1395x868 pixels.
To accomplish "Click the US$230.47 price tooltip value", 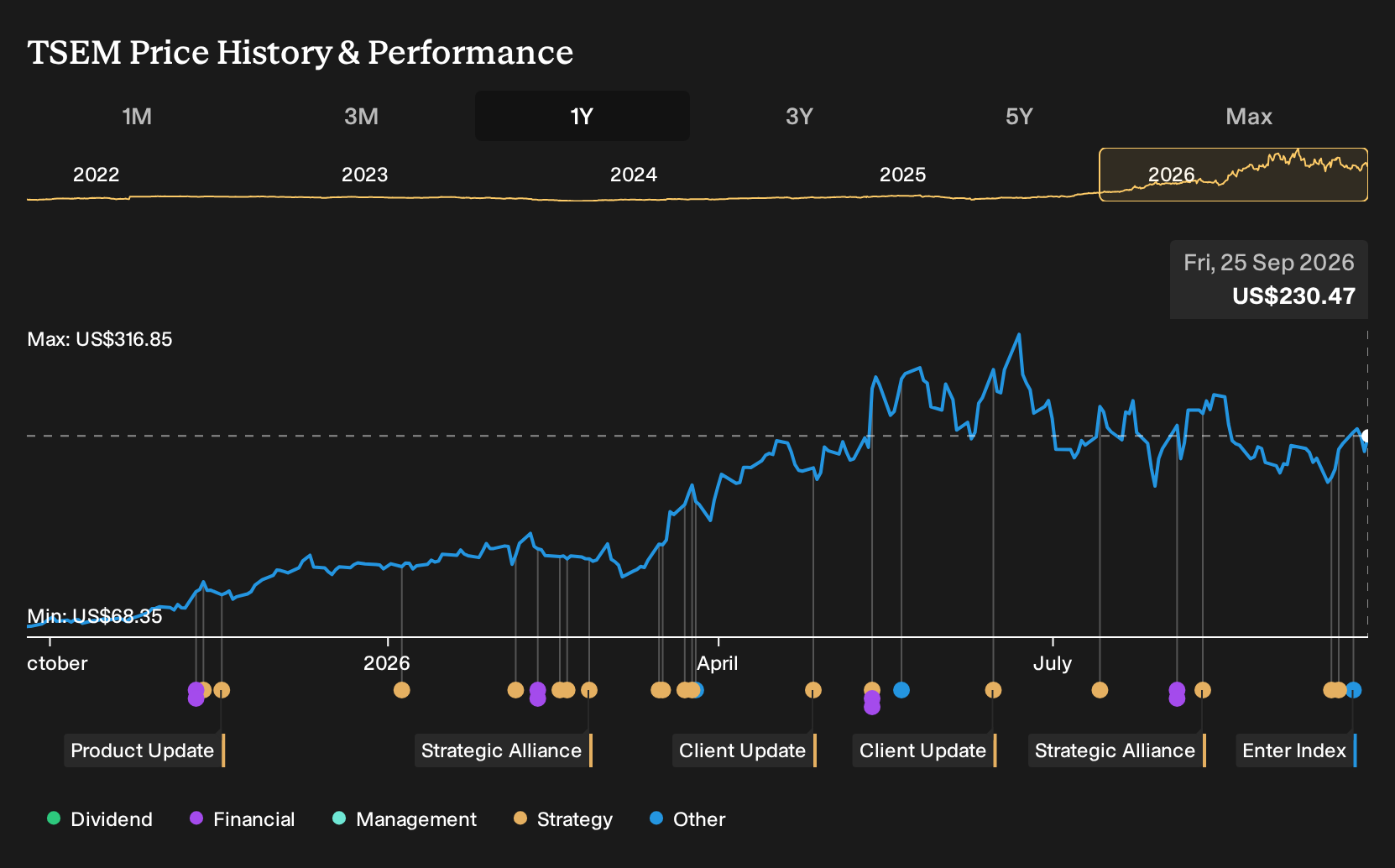I will click(1293, 296).
